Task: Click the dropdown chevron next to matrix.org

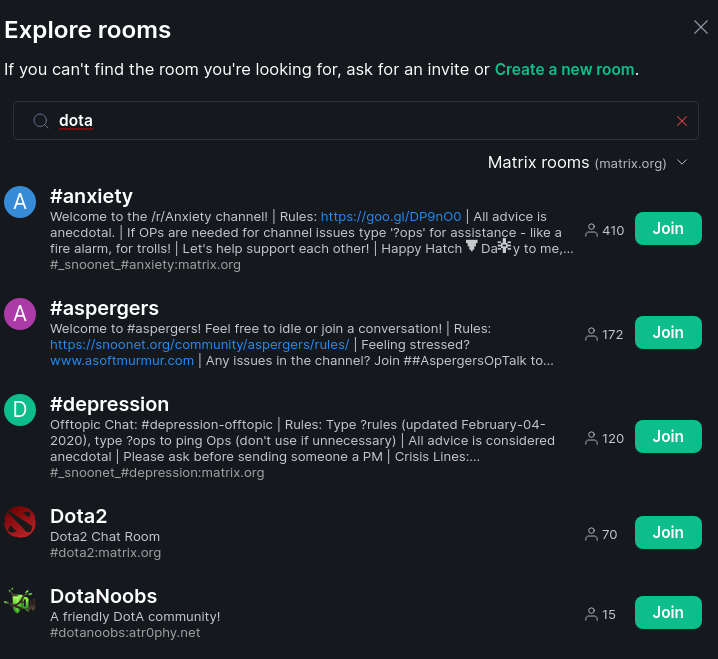Action: (682, 162)
